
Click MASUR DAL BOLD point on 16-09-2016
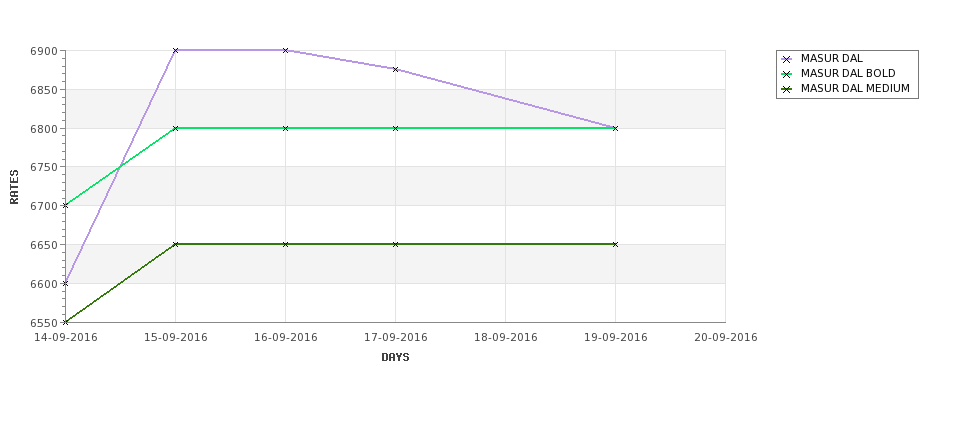(285, 128)
